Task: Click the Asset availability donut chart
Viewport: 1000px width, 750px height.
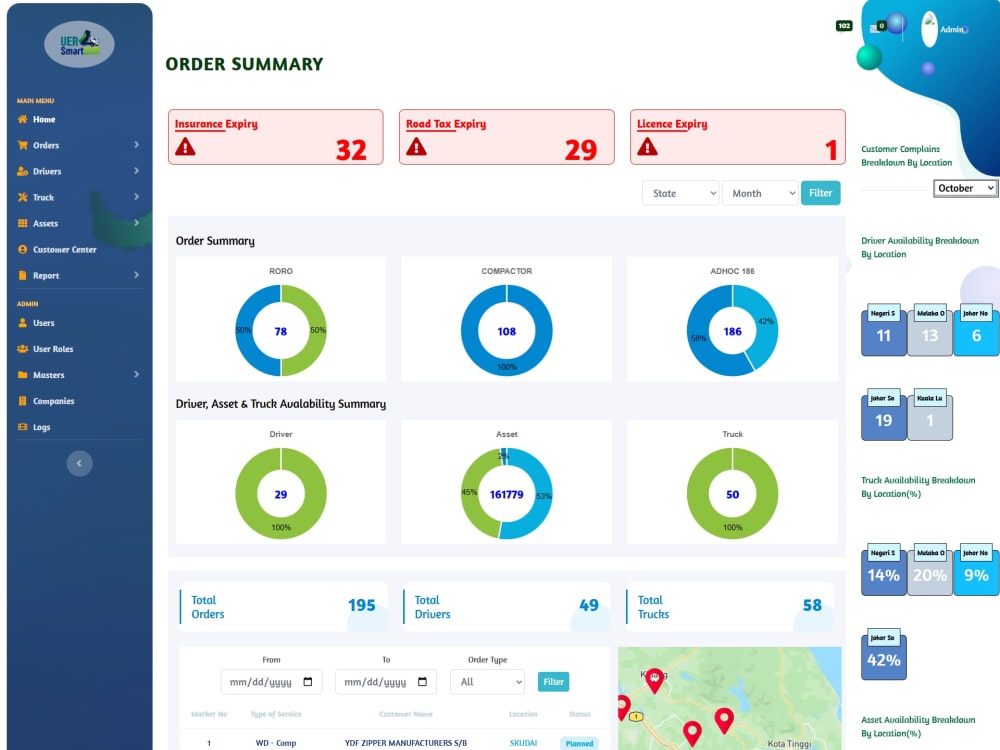Action: pyautogui.click(x=506, y=494)
